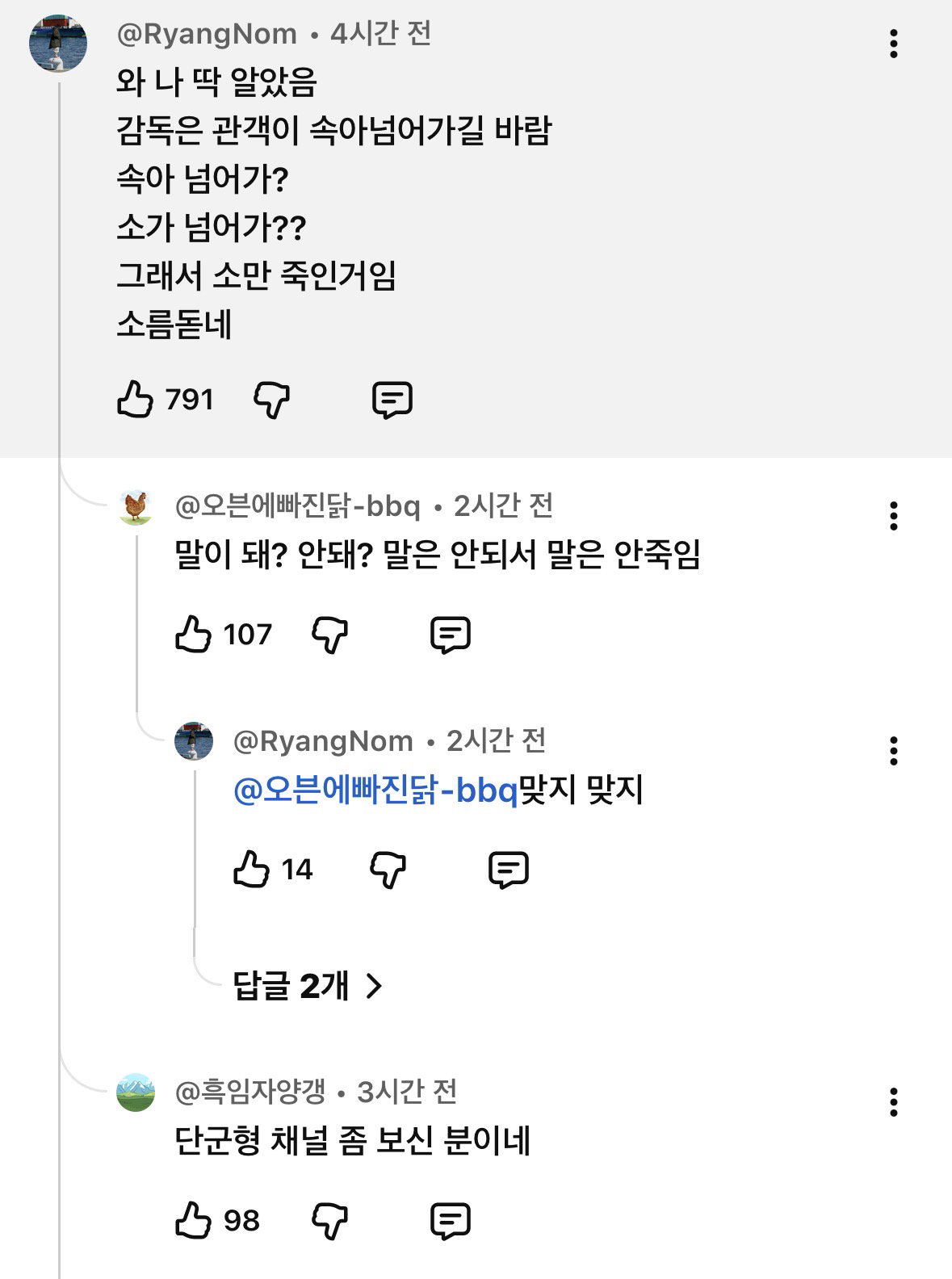The height and width of the screenshot is (1279, 952).
Task: Like the 맞지 맞지 reply with 14 likes
Action: pos(251,869)
